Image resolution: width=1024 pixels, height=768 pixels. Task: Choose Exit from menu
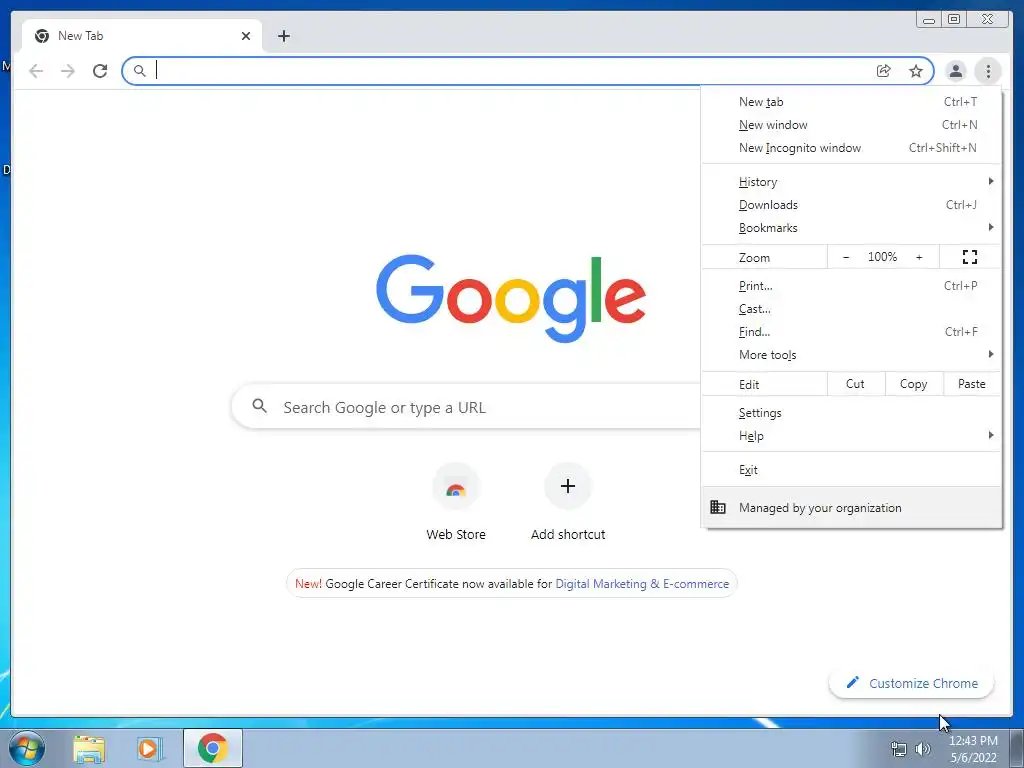(852, 470)
